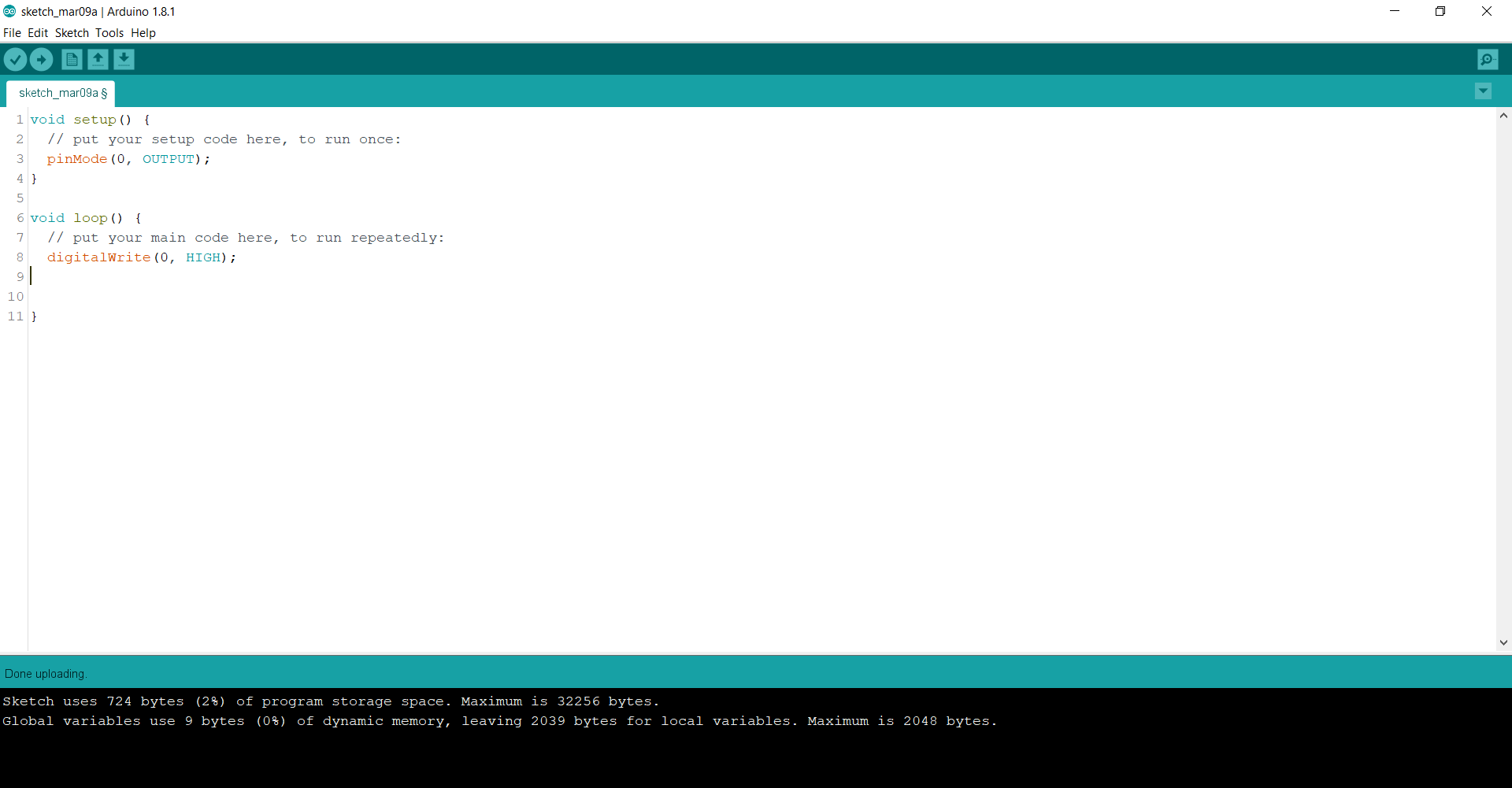Screen dimensions: 1512x788
Task: Restore down the Arduino window
Action: (x=1440, y=11)
